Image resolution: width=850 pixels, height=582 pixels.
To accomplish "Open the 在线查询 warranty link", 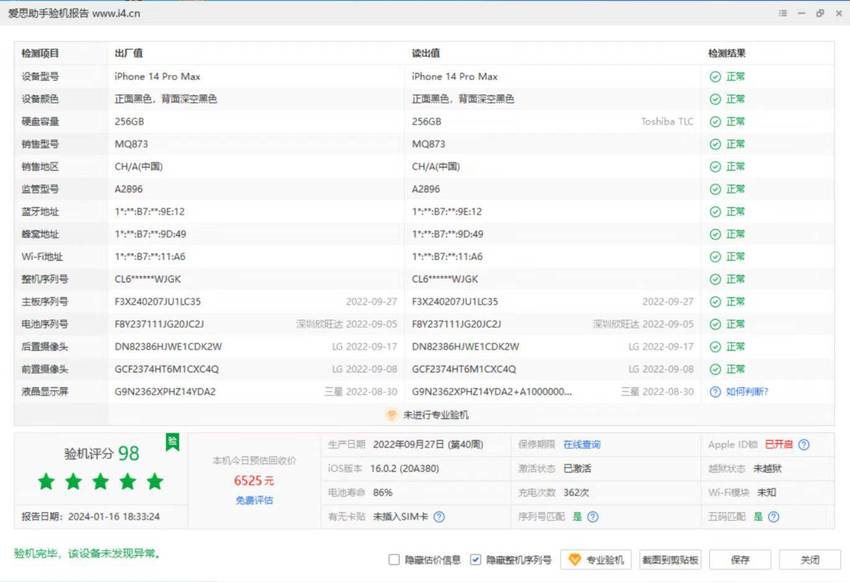I will [582, 444].
